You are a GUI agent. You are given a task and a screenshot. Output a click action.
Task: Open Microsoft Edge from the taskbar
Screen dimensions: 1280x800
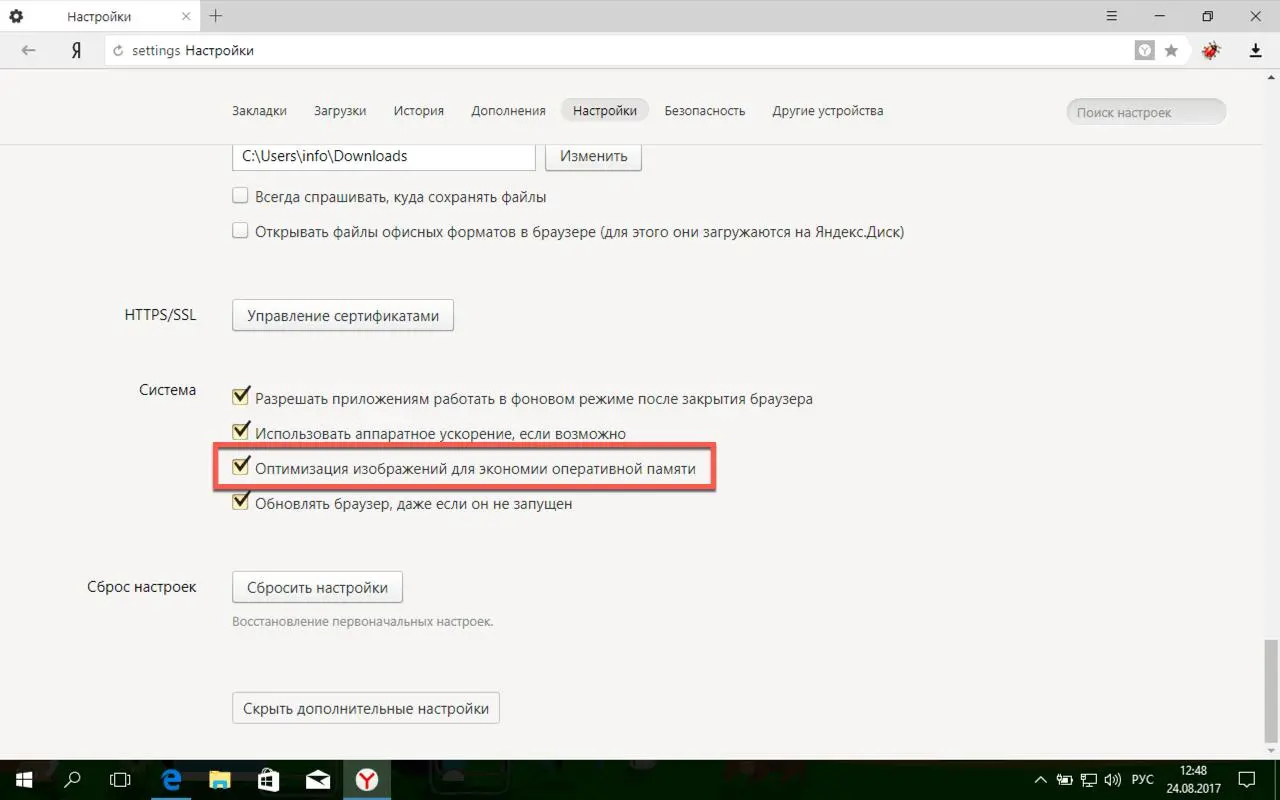(171, 779)
